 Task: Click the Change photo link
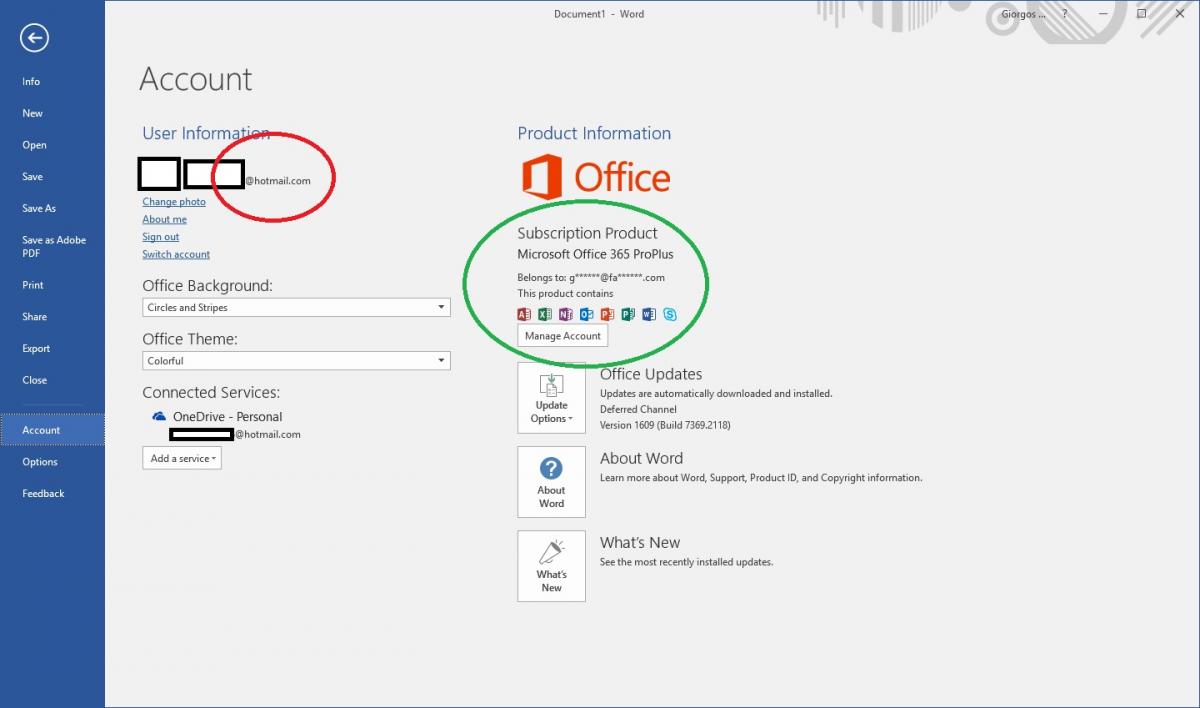174,202
